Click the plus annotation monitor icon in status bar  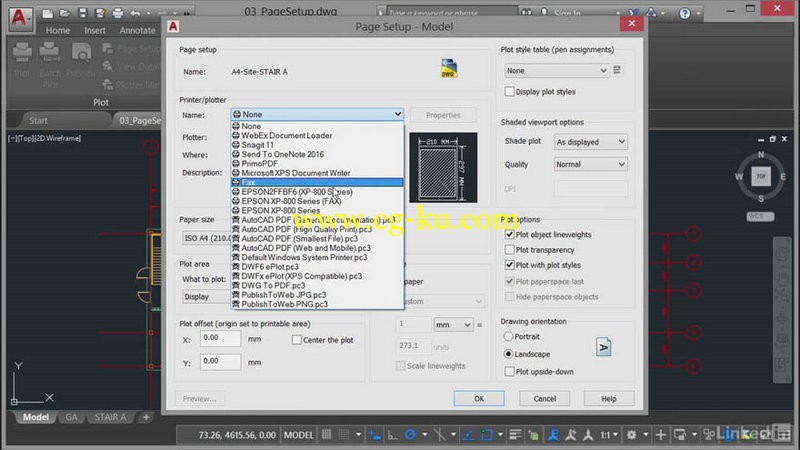(661, 435)
